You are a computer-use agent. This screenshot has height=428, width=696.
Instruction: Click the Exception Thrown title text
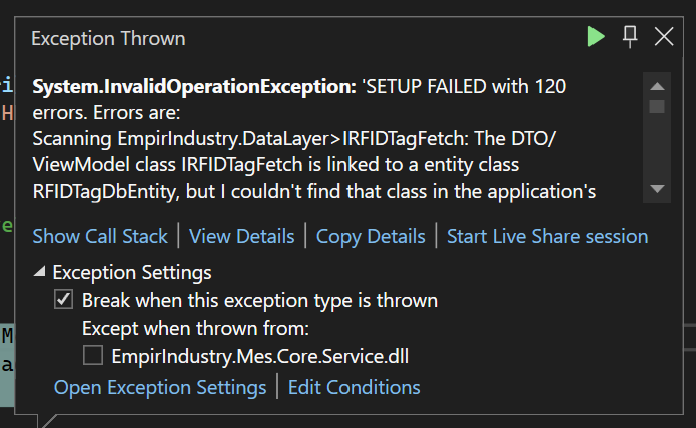tap(108, 39)
